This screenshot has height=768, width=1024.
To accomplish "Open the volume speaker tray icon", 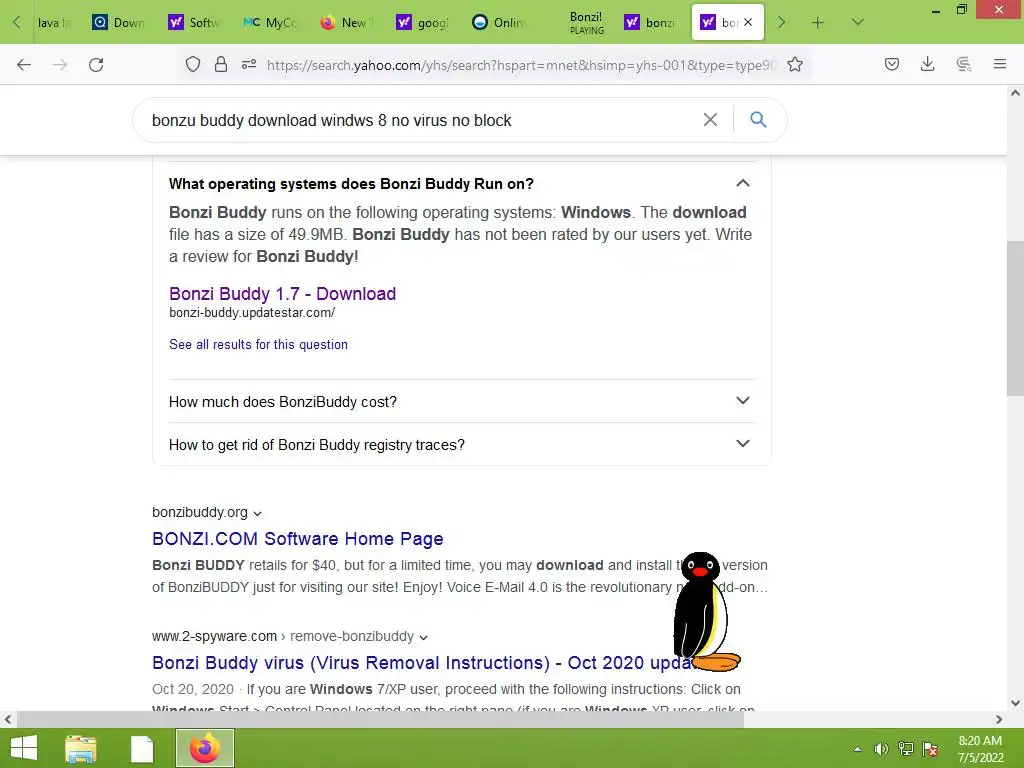I will (x=881, y=749).
